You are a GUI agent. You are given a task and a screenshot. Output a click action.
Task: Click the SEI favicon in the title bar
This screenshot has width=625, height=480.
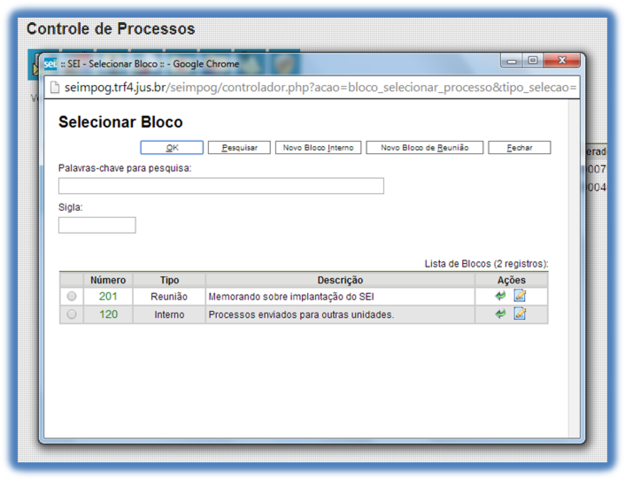click(50, 64)
